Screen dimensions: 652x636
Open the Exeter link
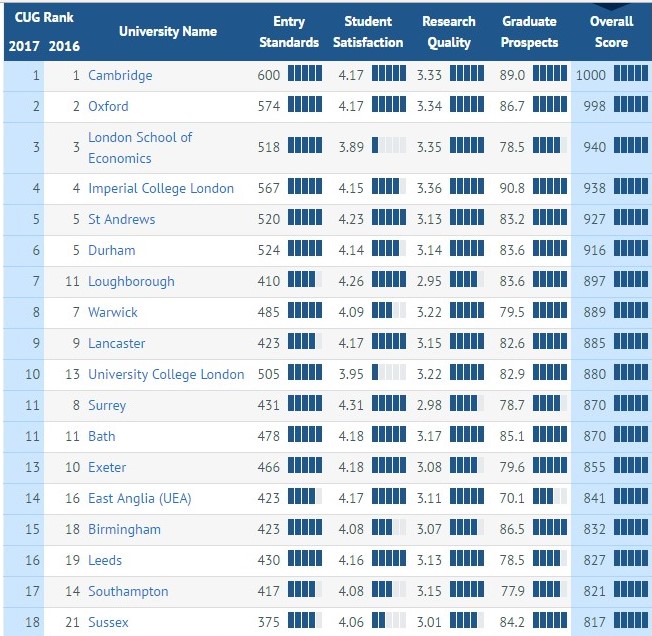(x=107, y=467)
